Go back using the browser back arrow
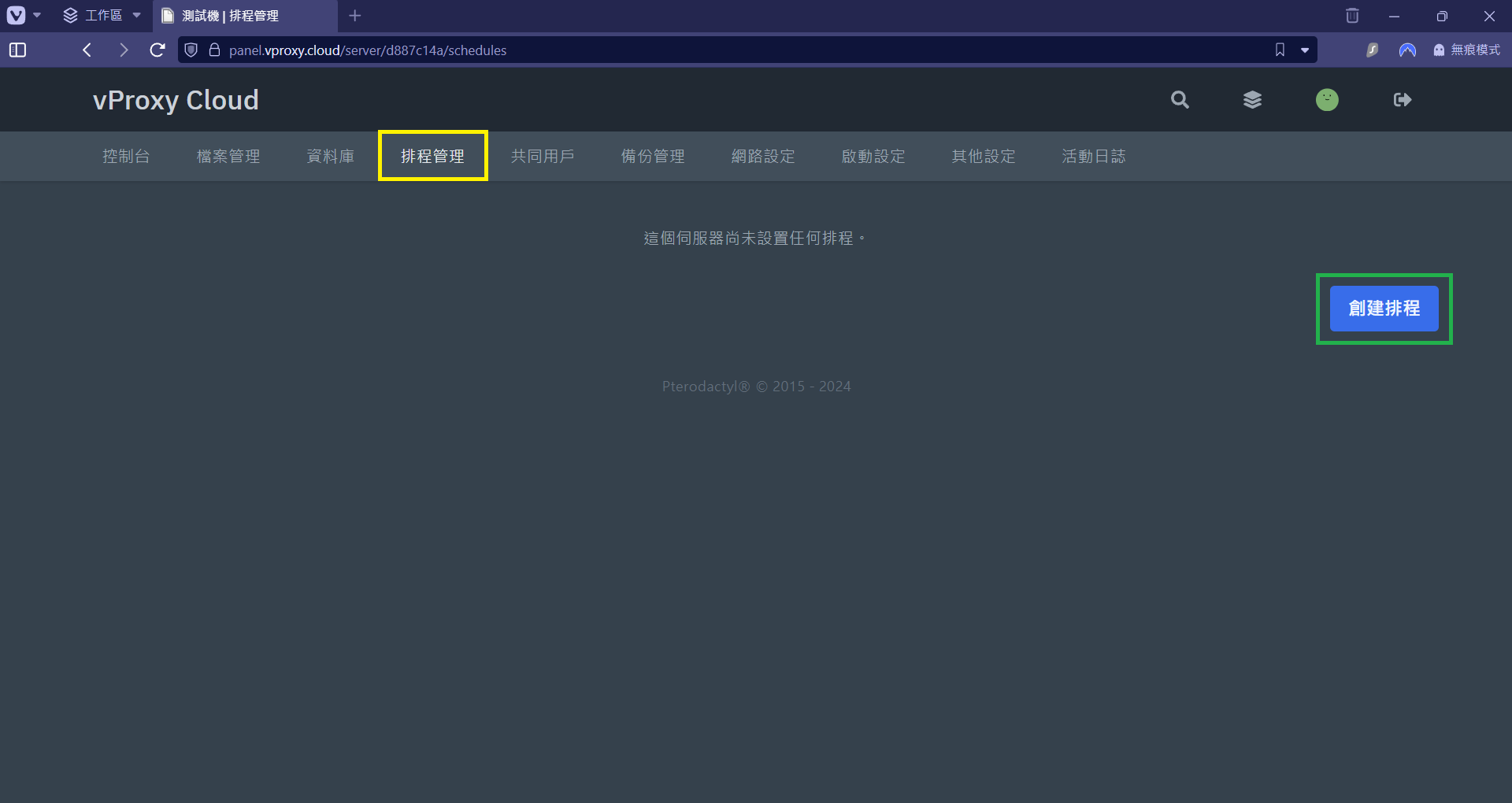The height and width of the screenshot is (803, 1512). 87,50
